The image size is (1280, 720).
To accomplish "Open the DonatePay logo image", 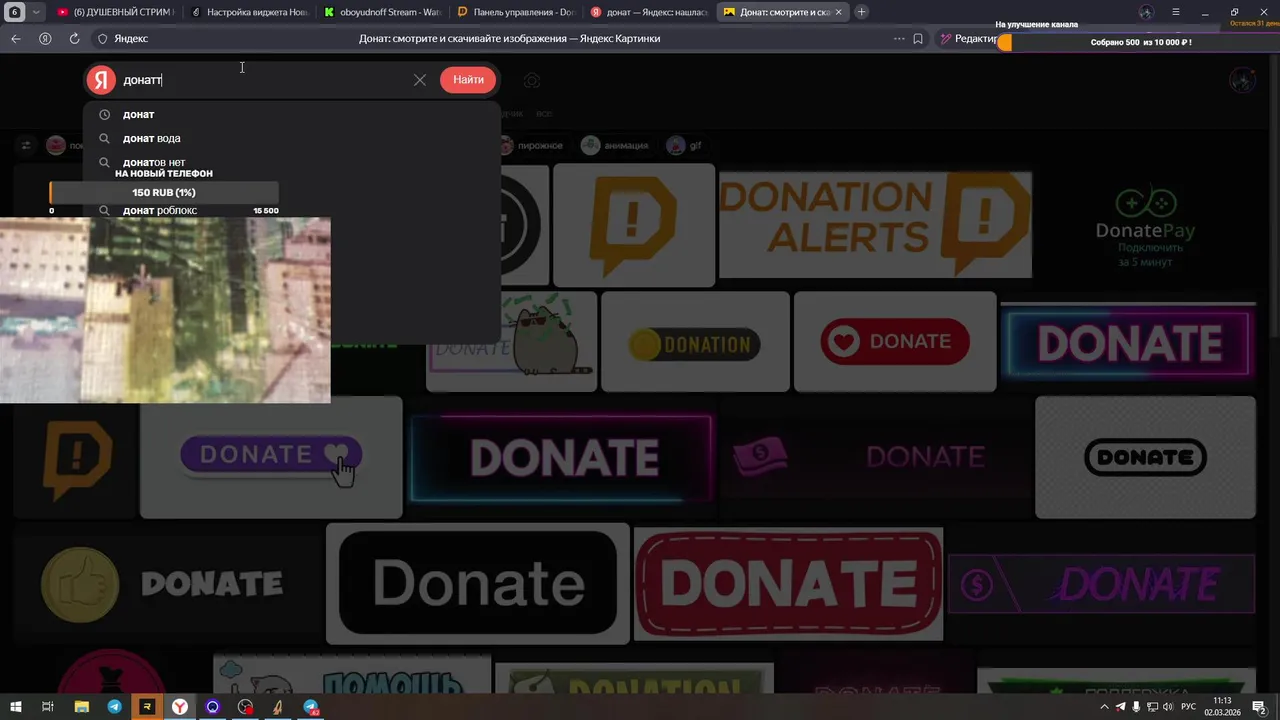I will [x=1145, y=225].
